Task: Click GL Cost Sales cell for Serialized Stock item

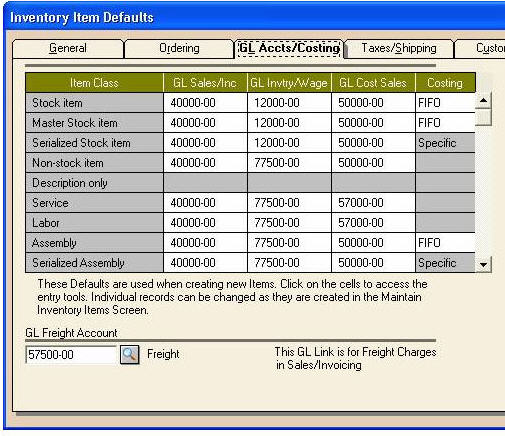Action: click(x=373, y=143)
